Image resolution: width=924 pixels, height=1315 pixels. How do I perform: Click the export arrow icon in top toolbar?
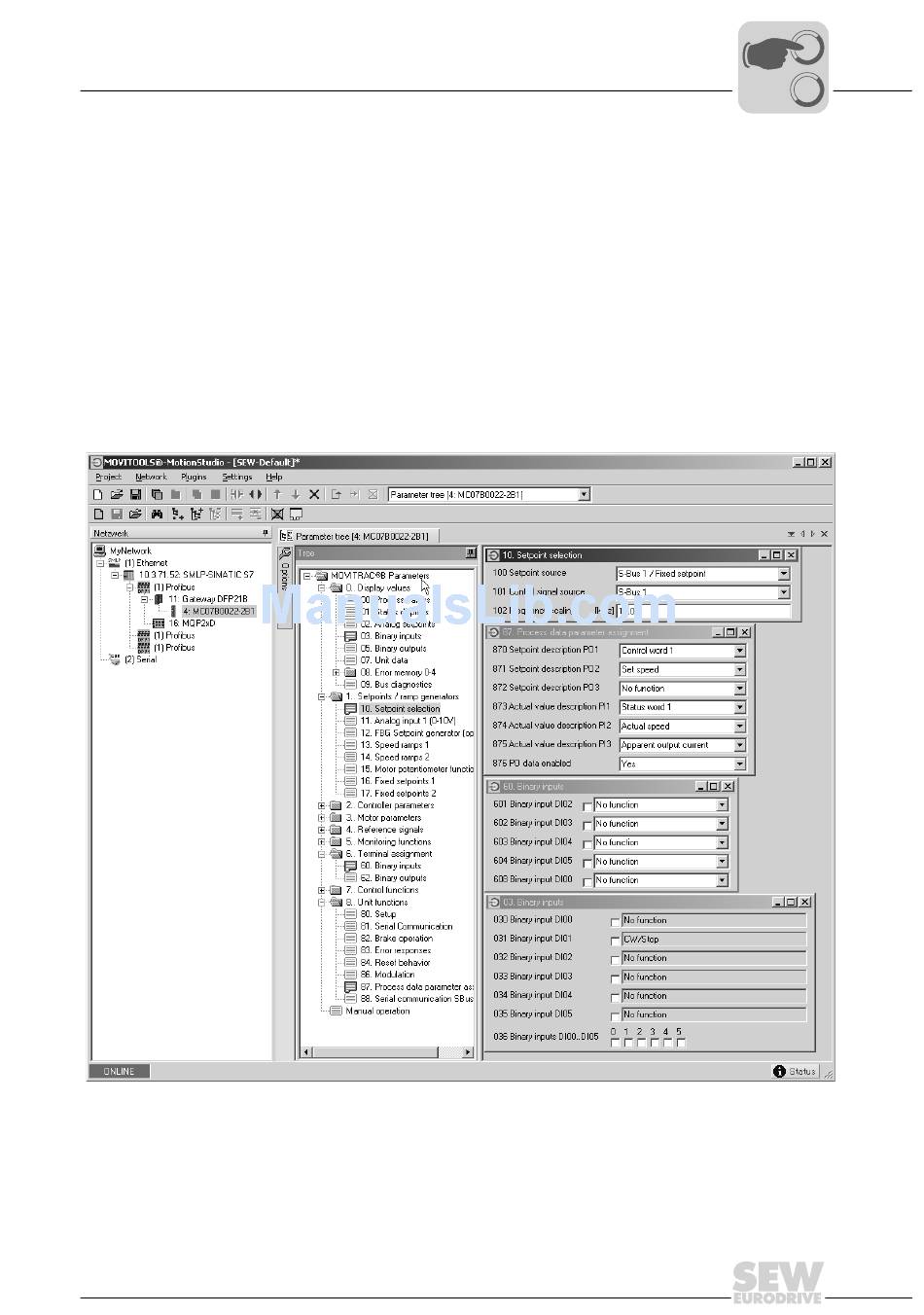point(336,495)
